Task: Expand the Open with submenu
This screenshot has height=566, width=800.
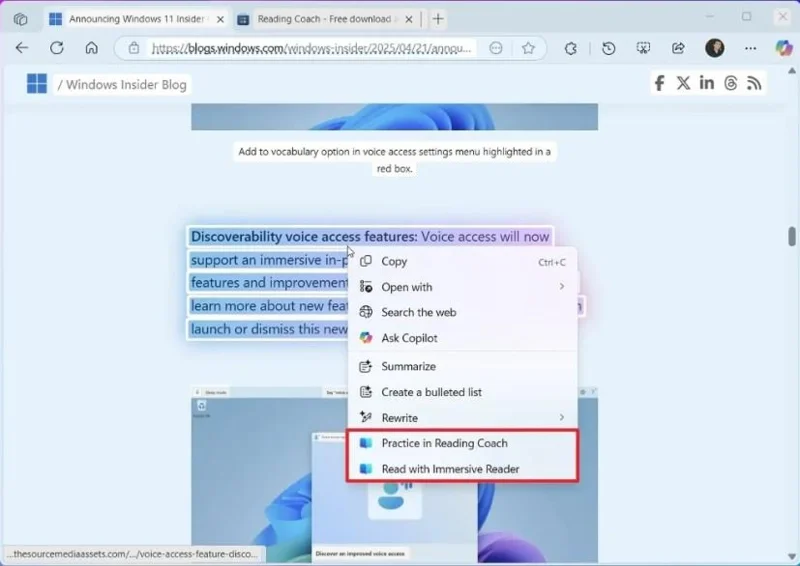Action: point(463,287)
